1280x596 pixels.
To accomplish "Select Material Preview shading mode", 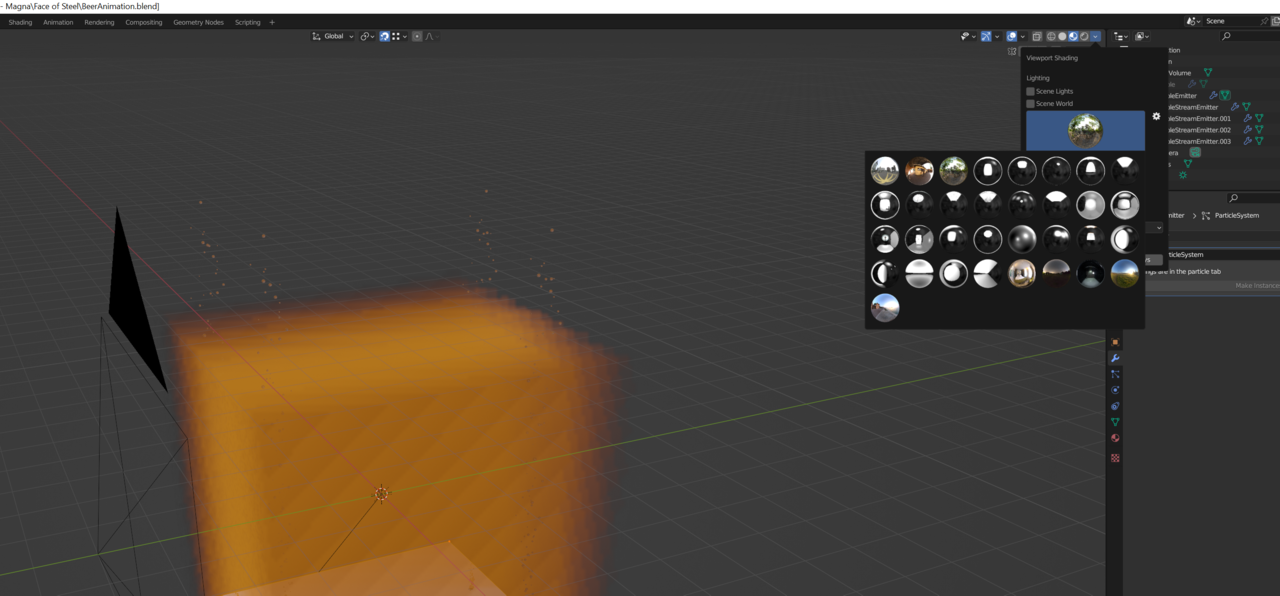I will [x=1072, y=36].
